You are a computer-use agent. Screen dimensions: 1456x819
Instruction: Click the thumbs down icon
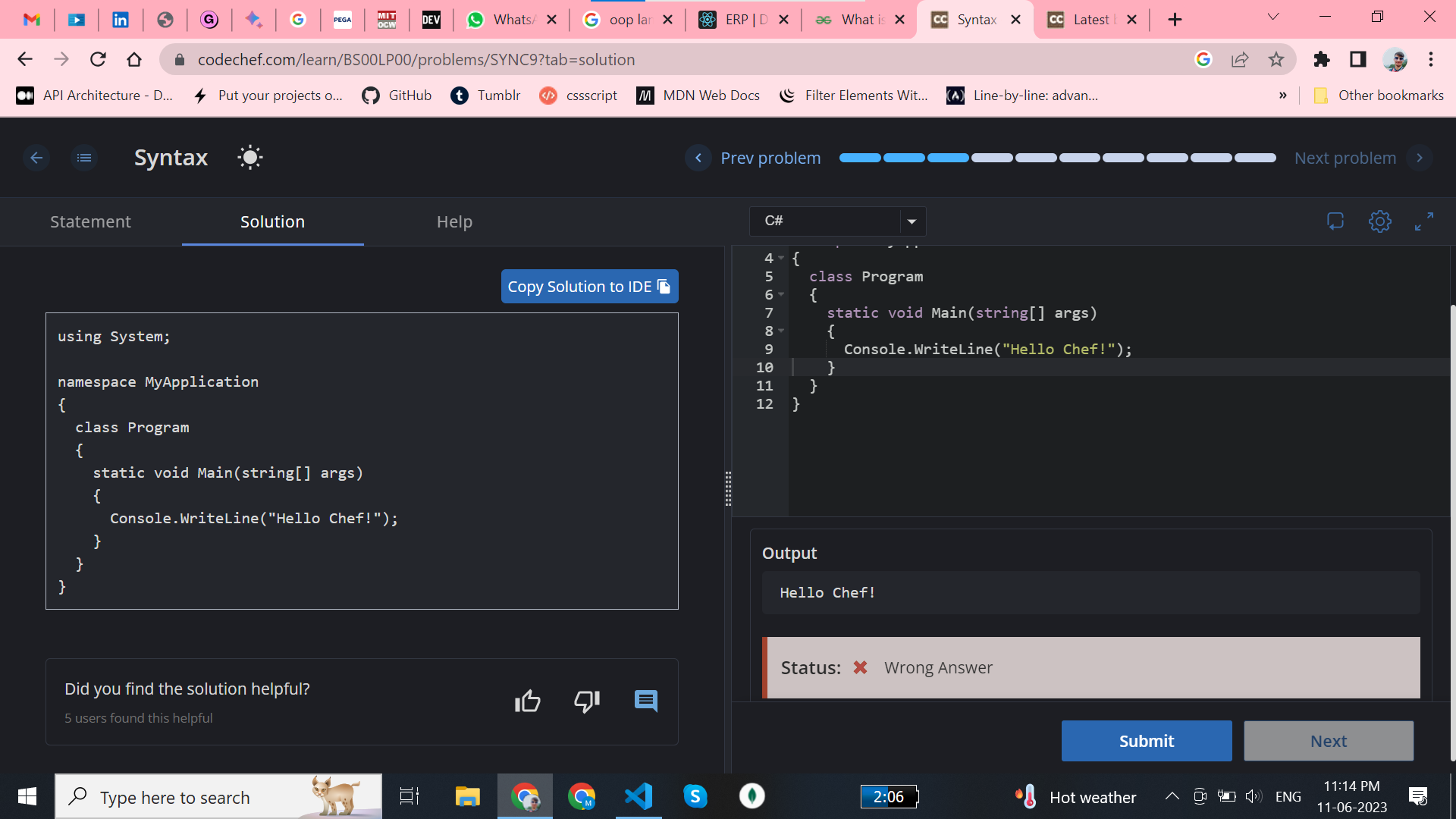tap(587, 701)
